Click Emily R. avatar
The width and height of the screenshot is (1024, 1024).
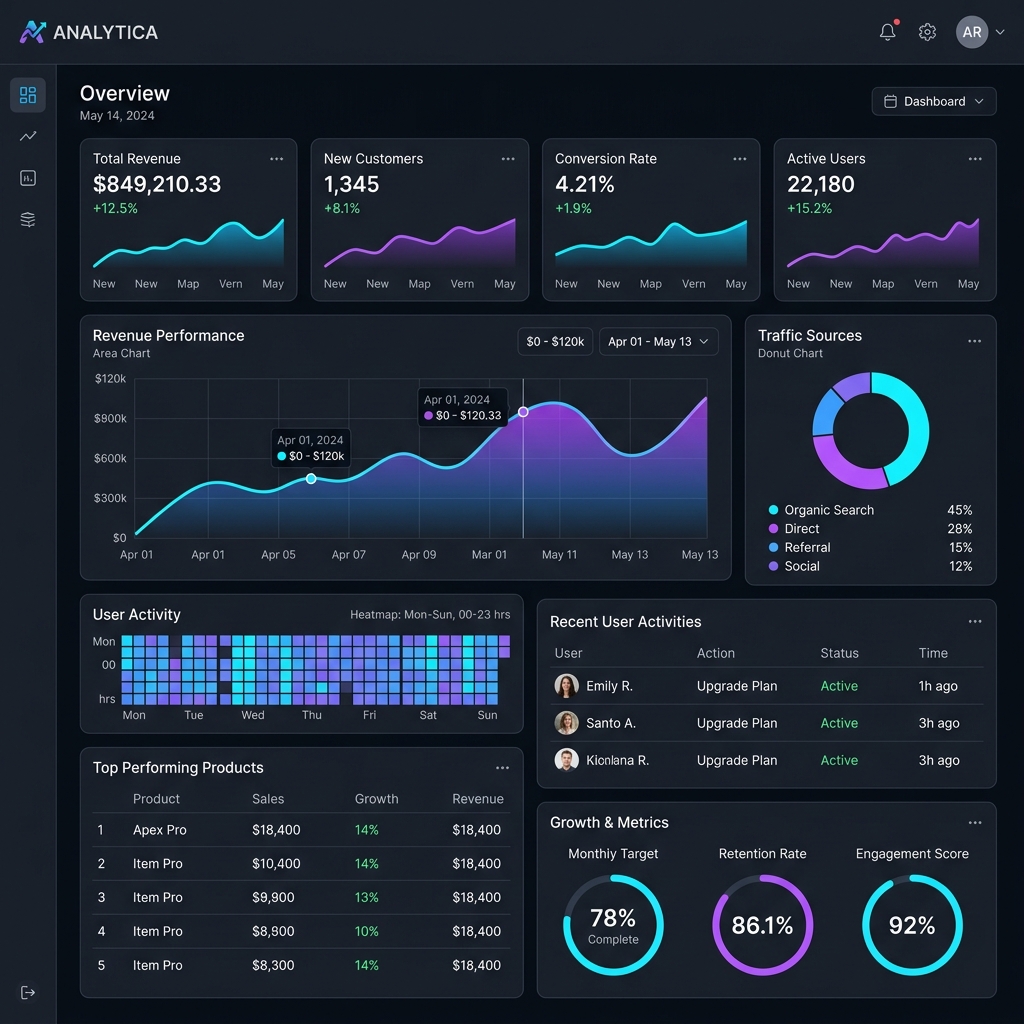(566, 686)
